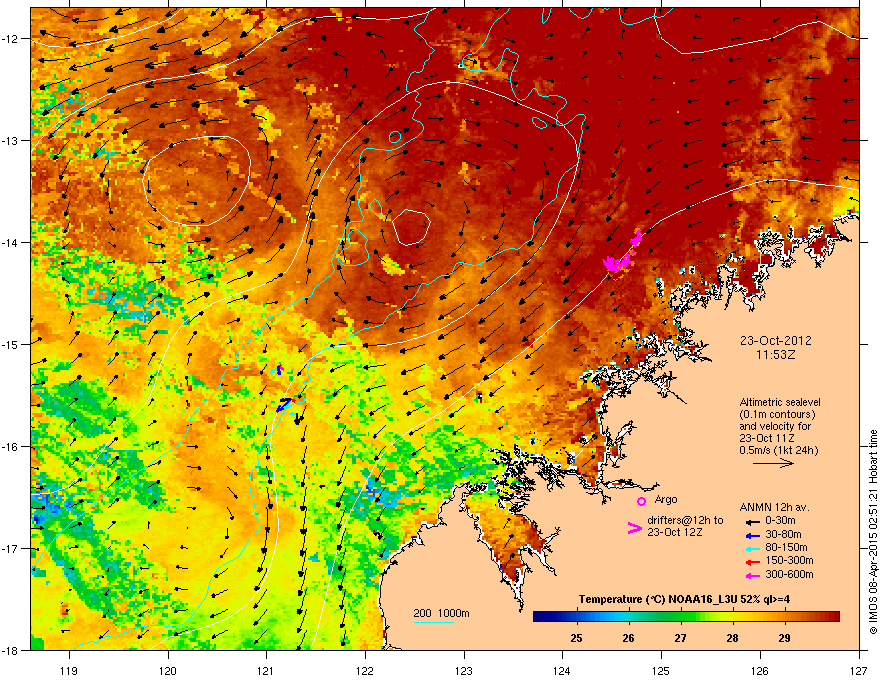This screenshot has height=680, width=880.
Task: Click the drifters@12h legend label
Action: 685,526
